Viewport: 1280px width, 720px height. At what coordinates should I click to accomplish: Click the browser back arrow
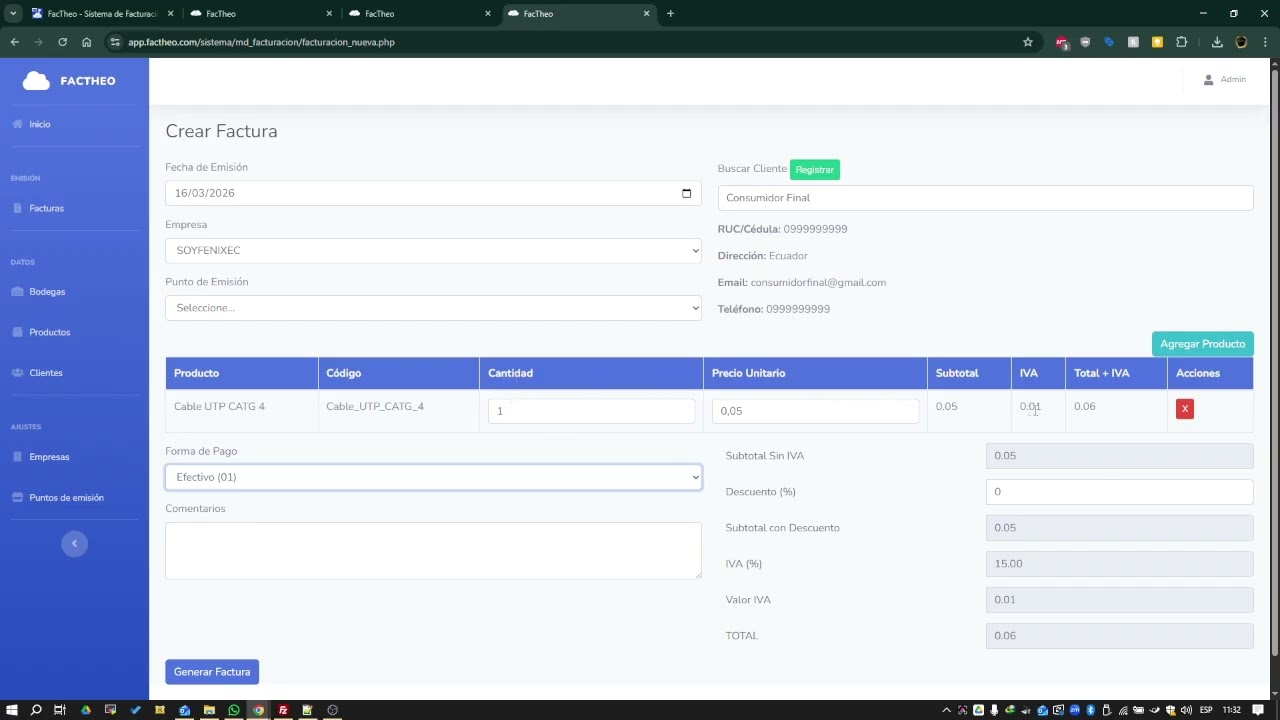(14, 42)
